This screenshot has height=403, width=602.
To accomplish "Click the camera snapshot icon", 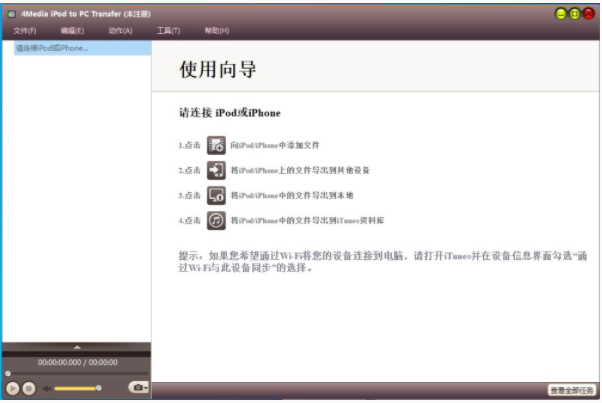I will [137, 387].
